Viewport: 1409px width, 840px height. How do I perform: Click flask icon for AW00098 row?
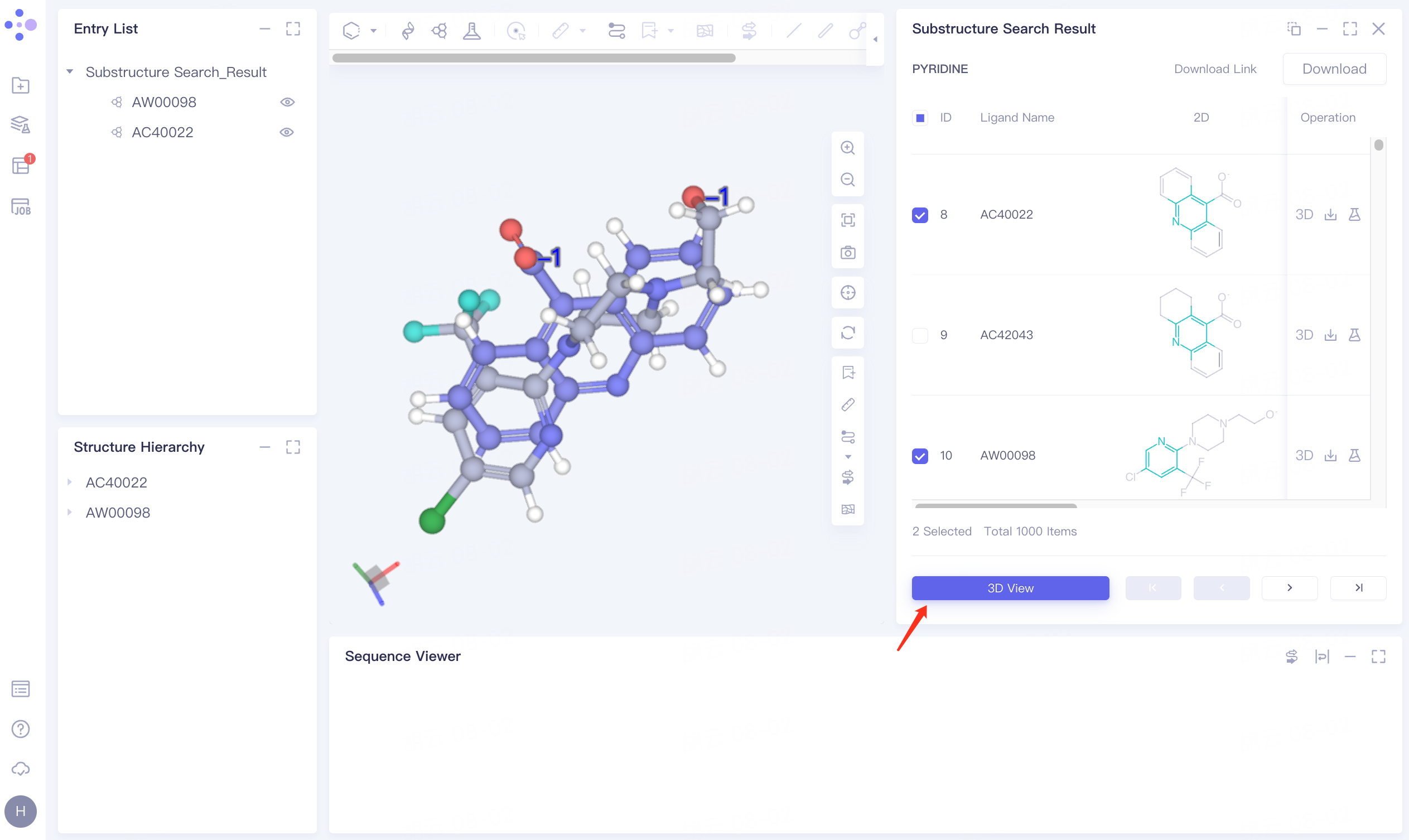[1354, 456]
